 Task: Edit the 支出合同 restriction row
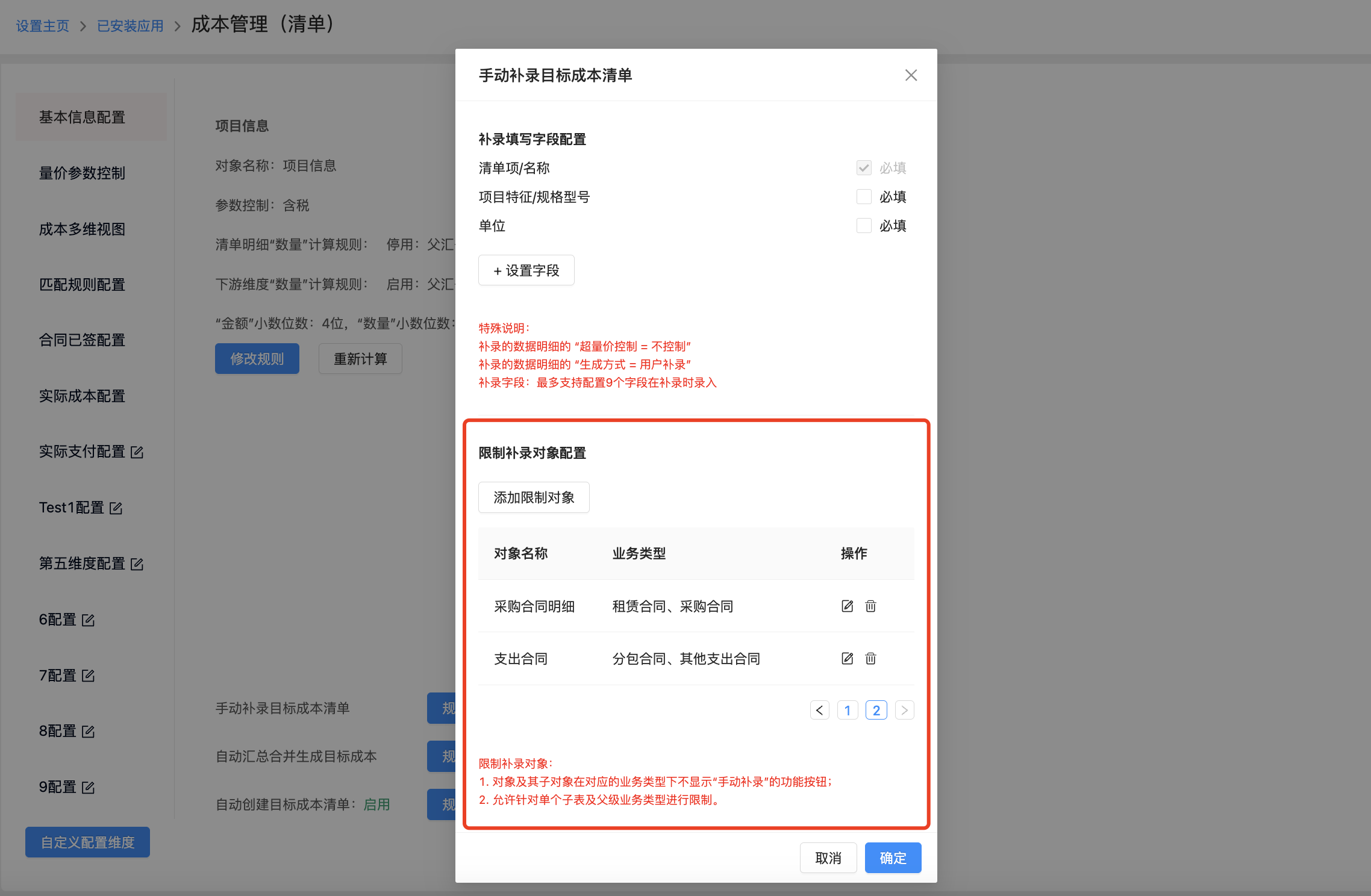tap(847, 659)
